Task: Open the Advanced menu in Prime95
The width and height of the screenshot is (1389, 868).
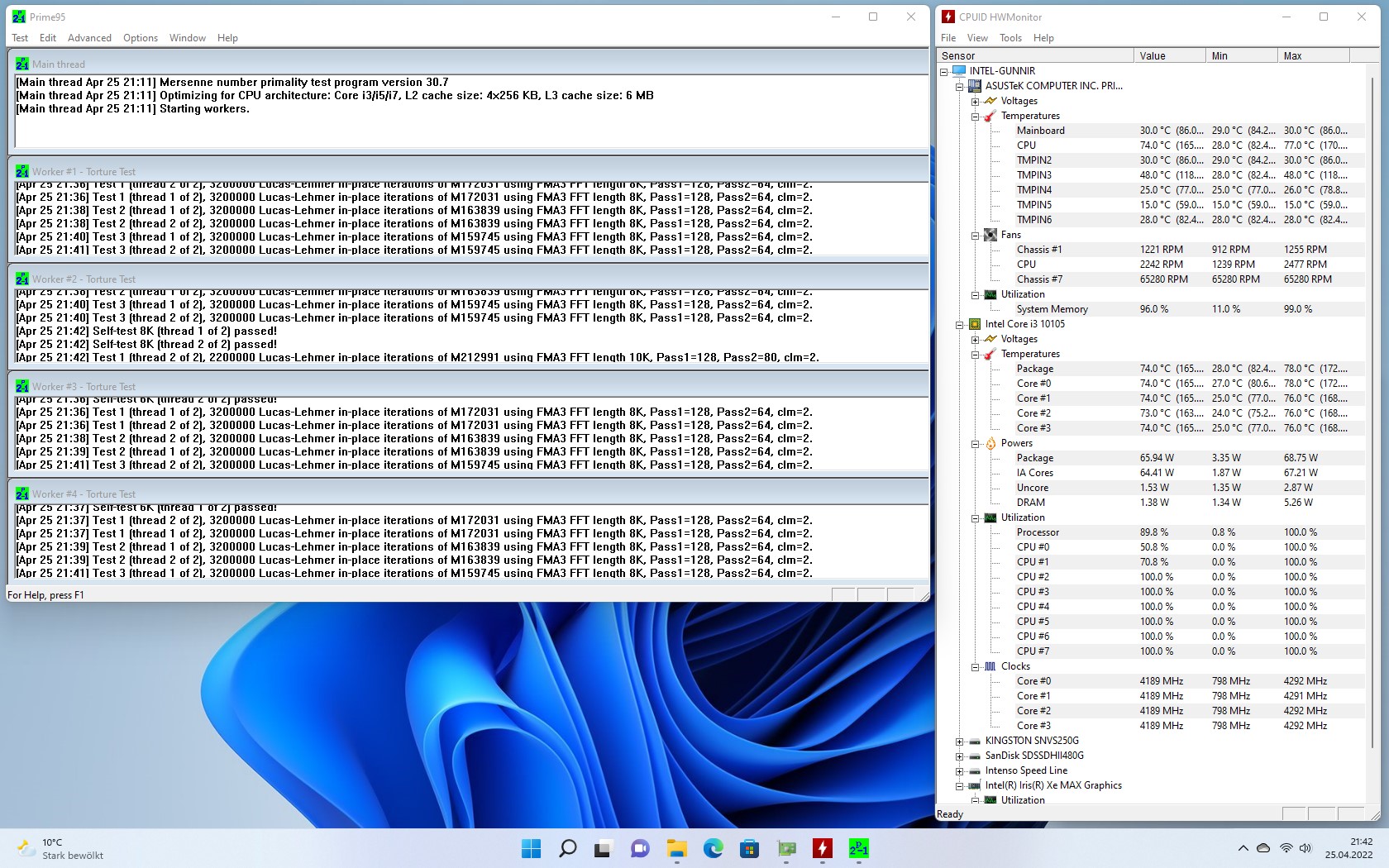Action: click(89, 38)
